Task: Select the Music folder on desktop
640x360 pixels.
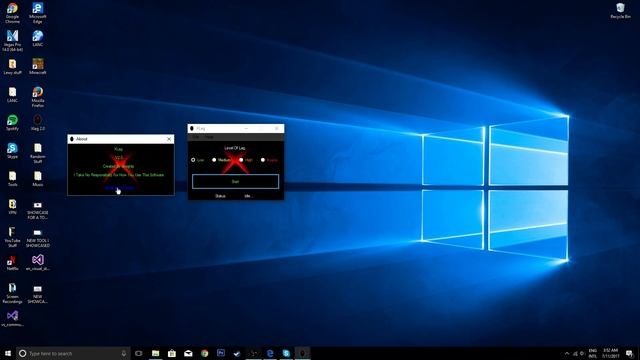Action: point(38,178)
